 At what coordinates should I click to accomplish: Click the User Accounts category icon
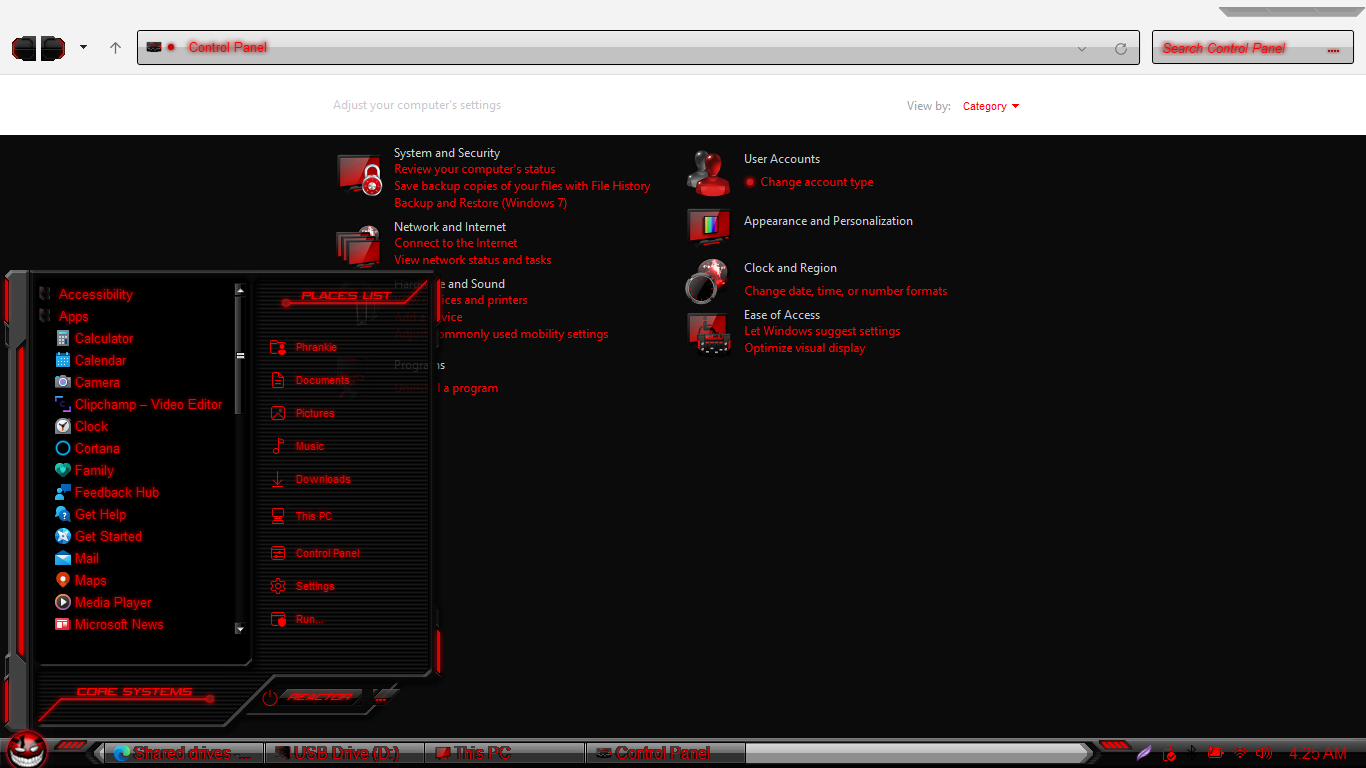[709, 172]
